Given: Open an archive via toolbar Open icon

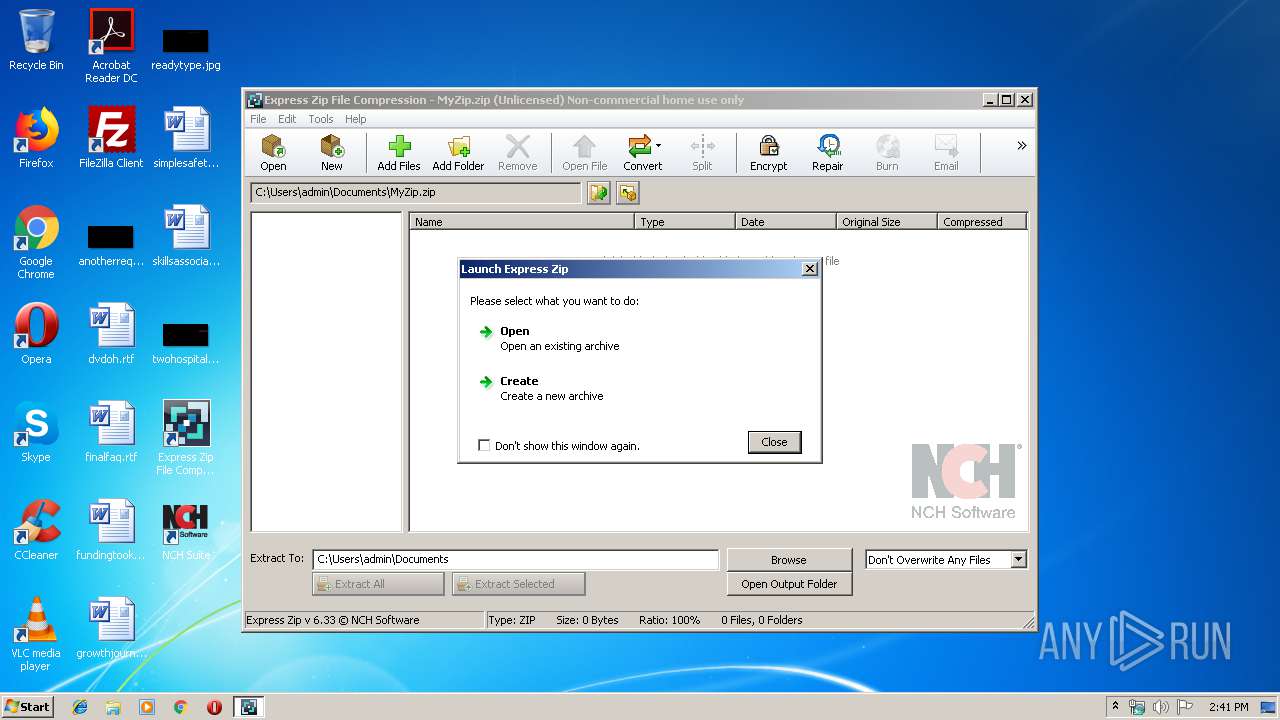Looking at the screenshot, I should [273, 153].
